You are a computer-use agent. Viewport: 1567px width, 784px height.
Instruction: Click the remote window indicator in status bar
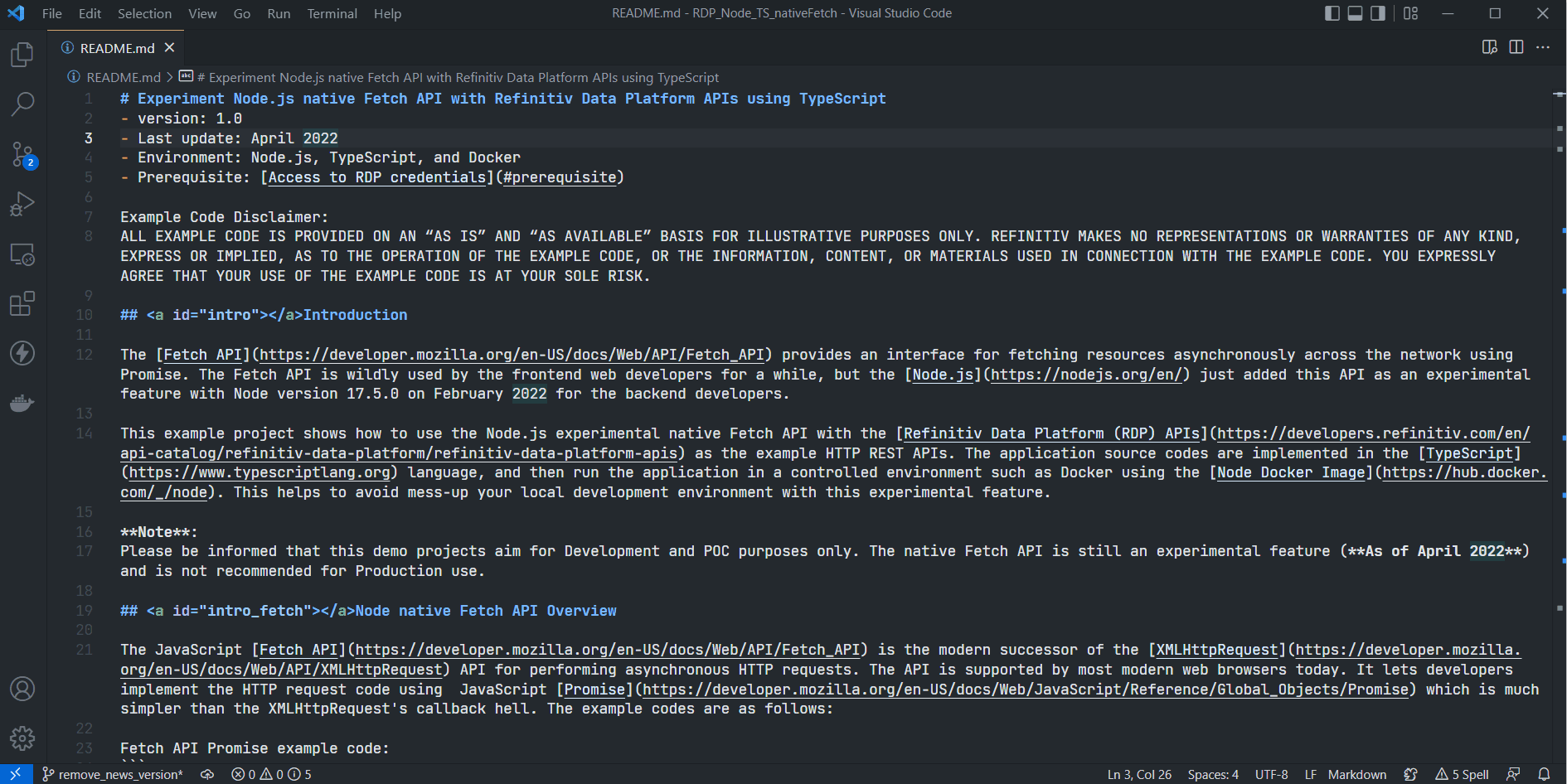coord(16,774)
